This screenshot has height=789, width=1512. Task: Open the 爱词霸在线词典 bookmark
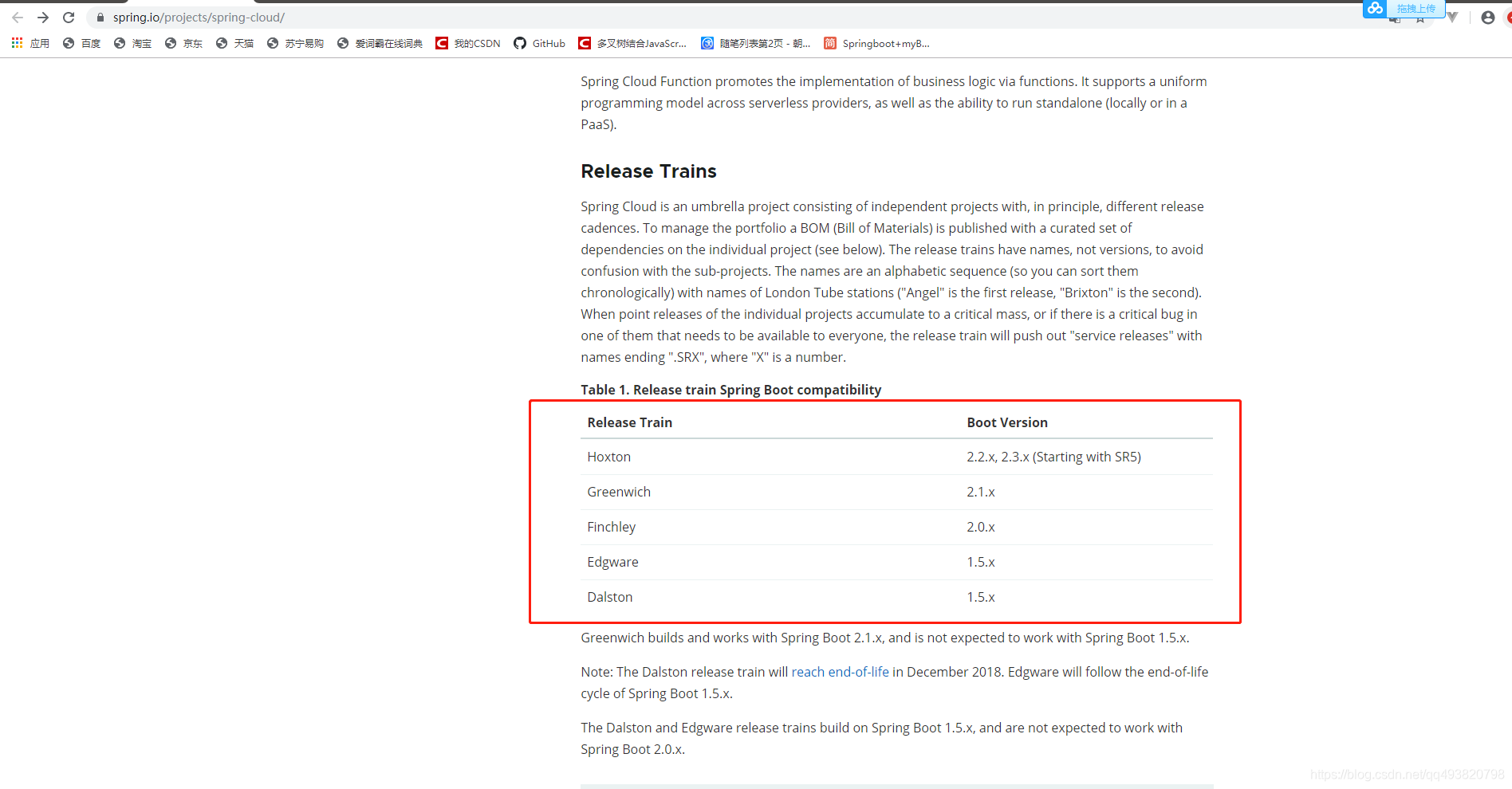(380, 43)
